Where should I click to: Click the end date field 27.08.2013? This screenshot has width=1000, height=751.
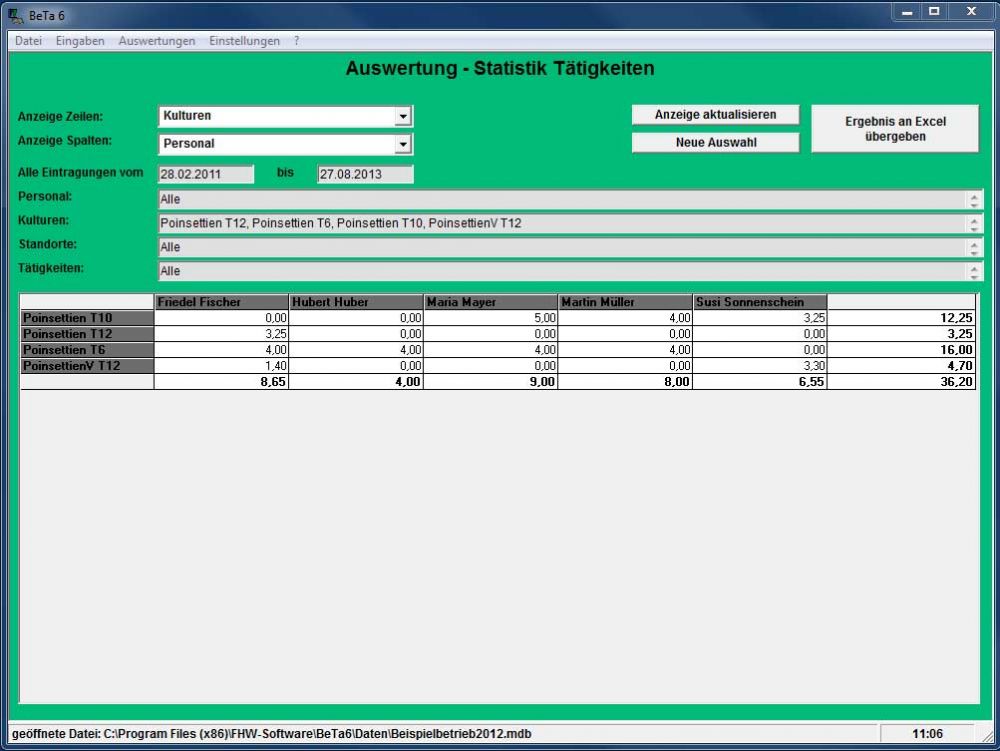point(365,174)
